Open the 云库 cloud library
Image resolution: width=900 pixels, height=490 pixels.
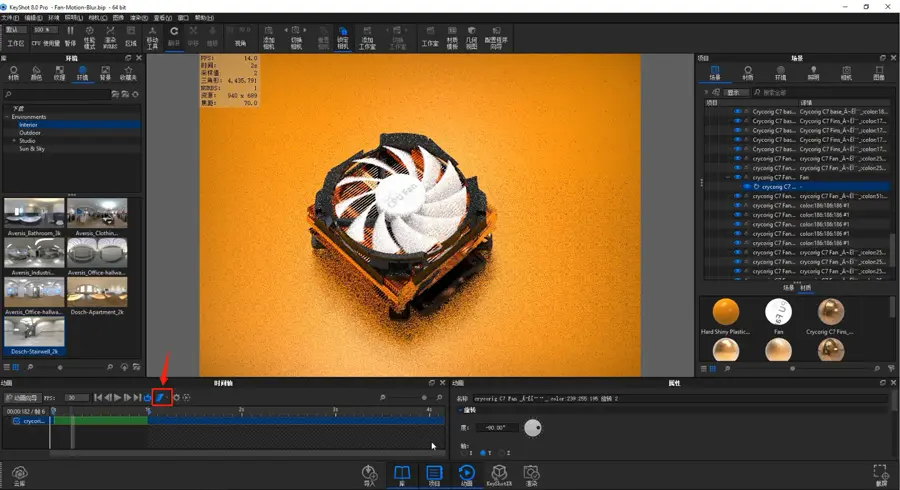pos(20,475)
